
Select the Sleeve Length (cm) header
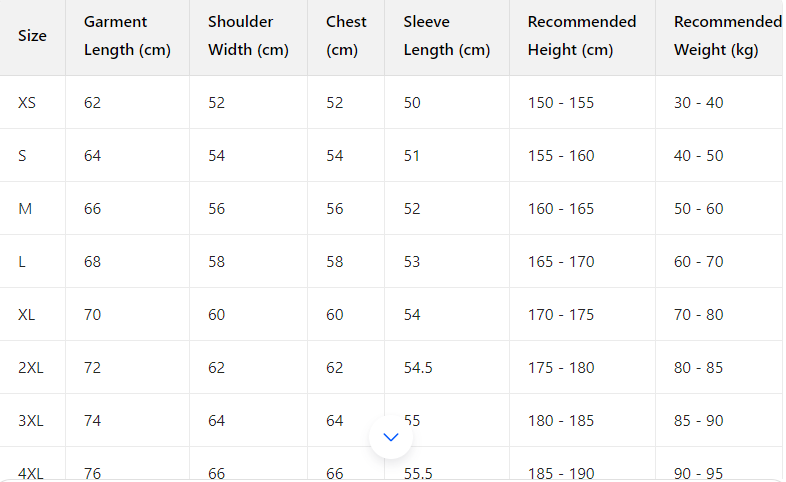click(447, 36)
